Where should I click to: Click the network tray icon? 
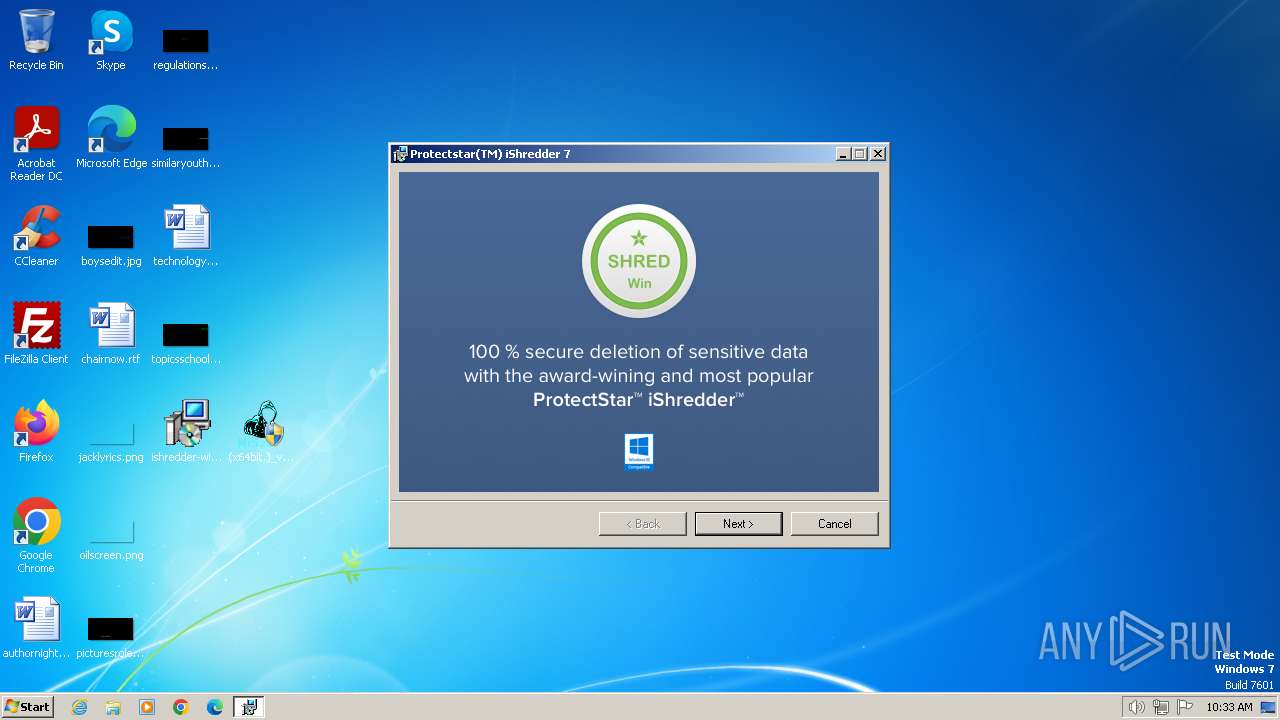[1161, 707]
